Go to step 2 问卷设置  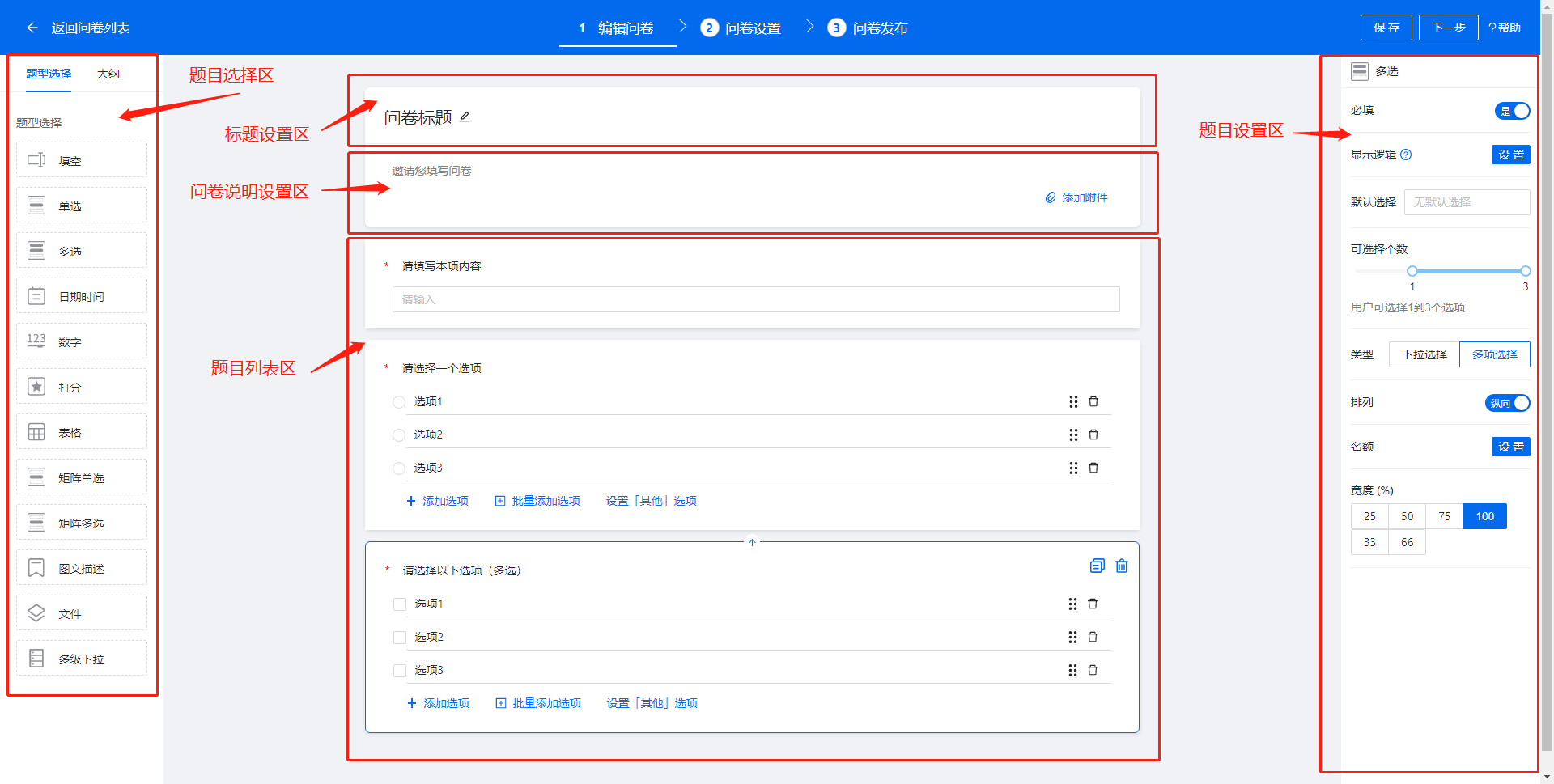pyautogui.click(x=741, y=28)
